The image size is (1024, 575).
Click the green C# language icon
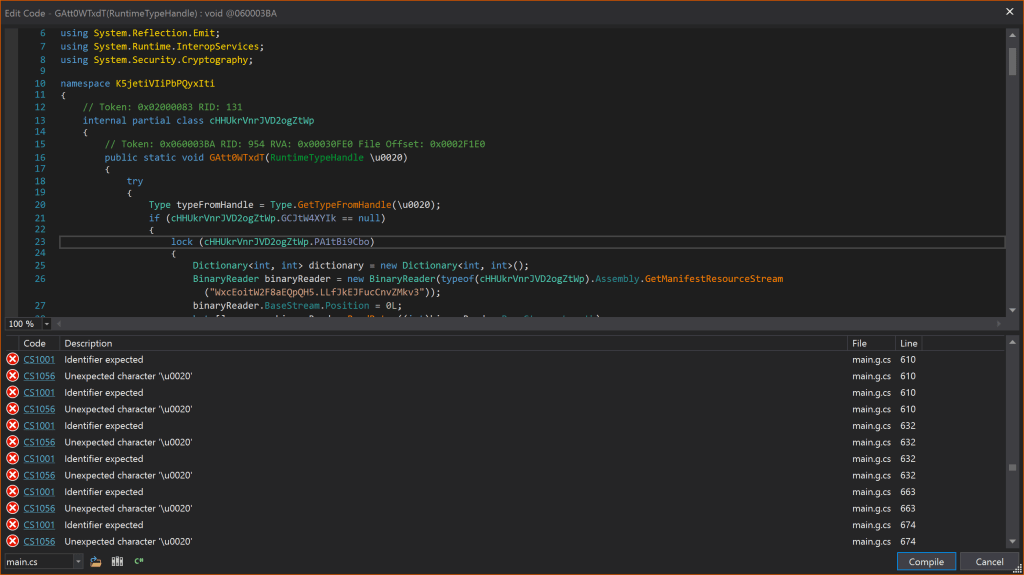tap(139, 562)
